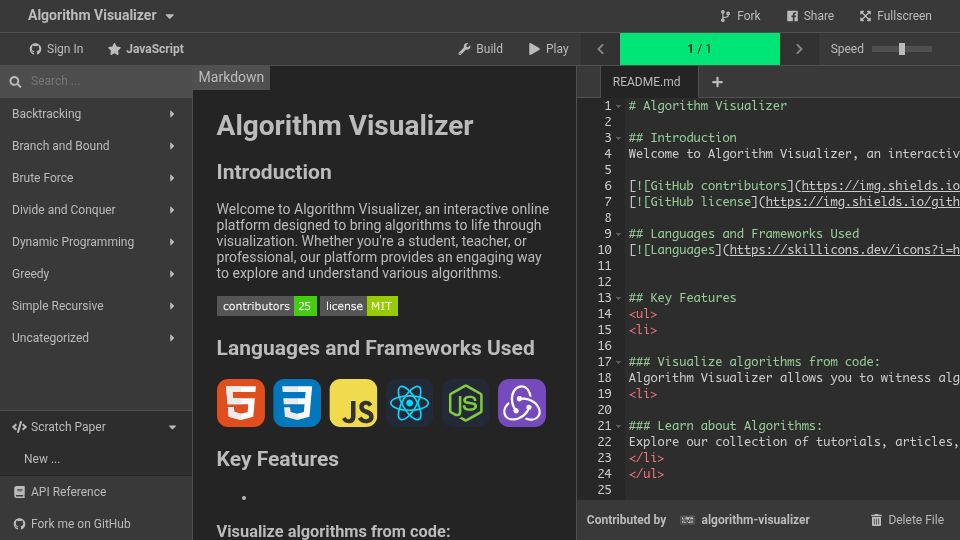Click the search magnifier icon
960x540 pixels.
point(15,81)
